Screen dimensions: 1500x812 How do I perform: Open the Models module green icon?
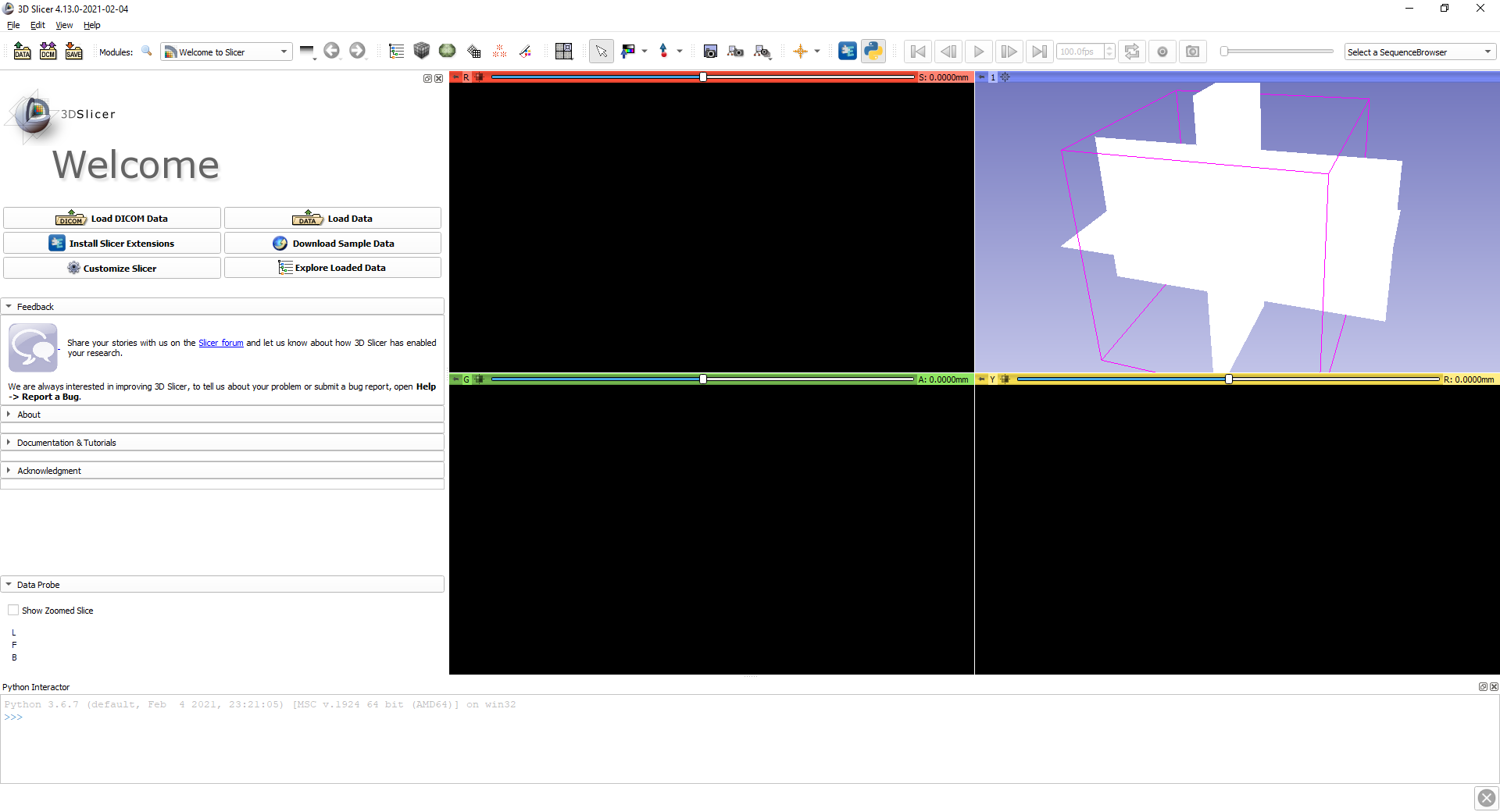[x=447, y=51]
